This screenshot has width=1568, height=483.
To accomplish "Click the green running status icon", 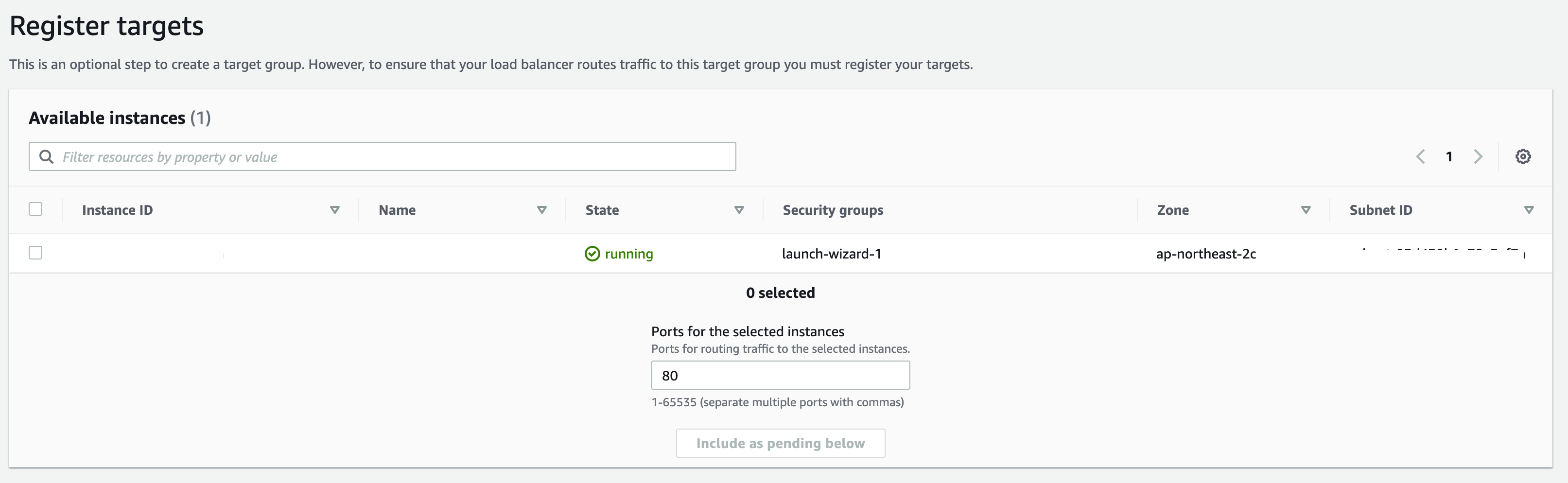I will (592, 254).
